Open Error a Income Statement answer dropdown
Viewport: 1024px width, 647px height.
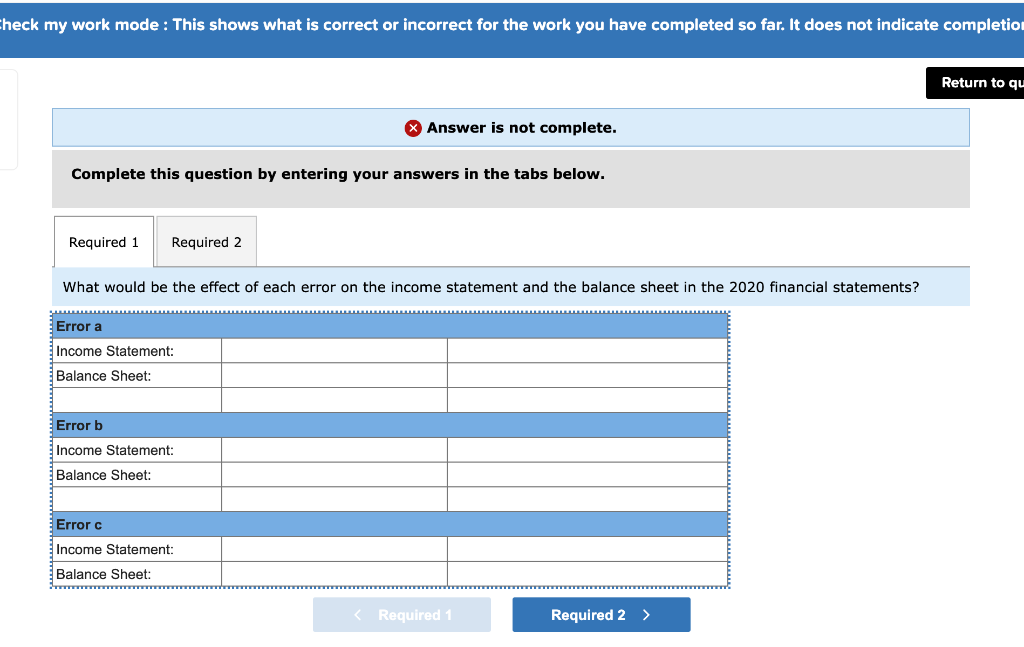(x=334, y=350)
